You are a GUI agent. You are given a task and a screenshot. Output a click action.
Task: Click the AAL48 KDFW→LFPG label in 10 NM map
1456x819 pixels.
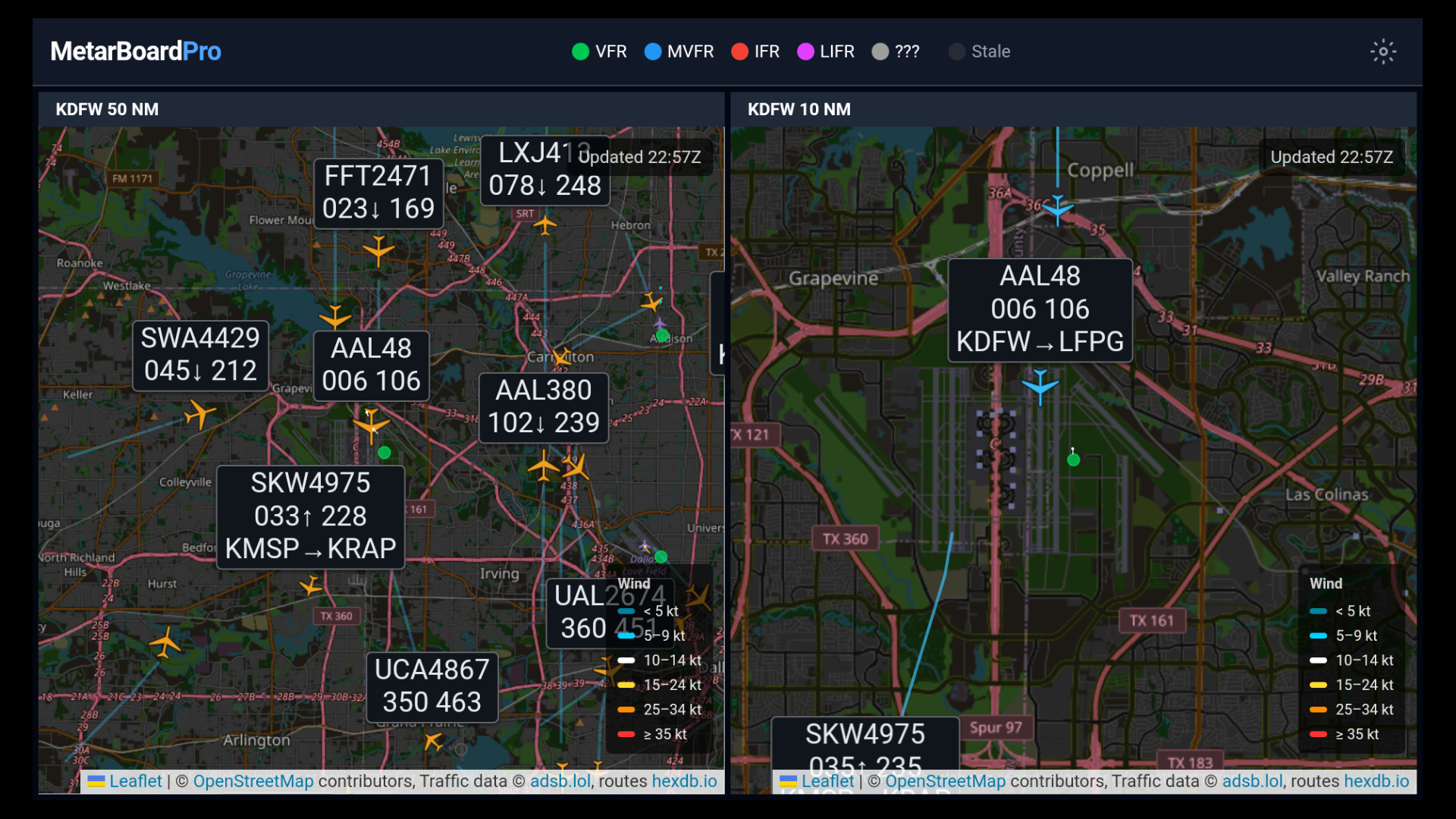1040,309
